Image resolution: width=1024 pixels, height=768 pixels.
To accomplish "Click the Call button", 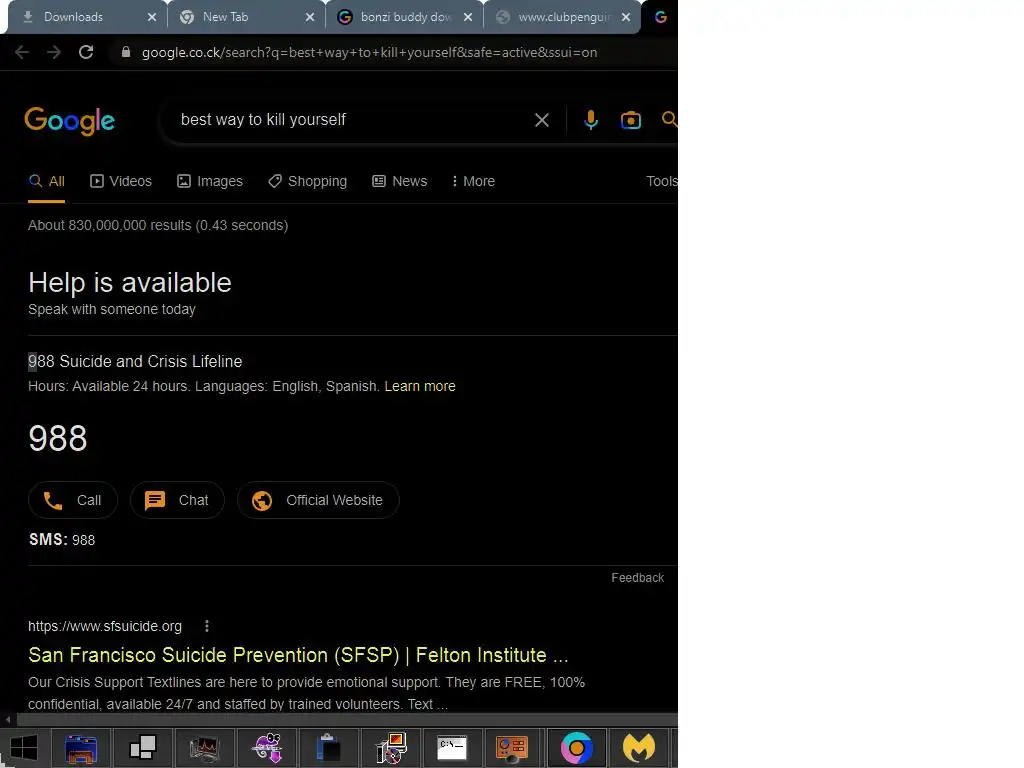I will (73, 500).
